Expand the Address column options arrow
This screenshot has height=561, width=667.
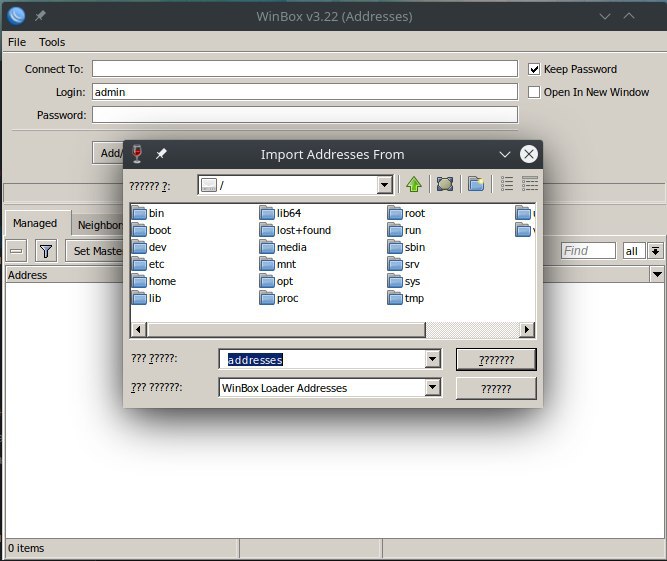657,274
